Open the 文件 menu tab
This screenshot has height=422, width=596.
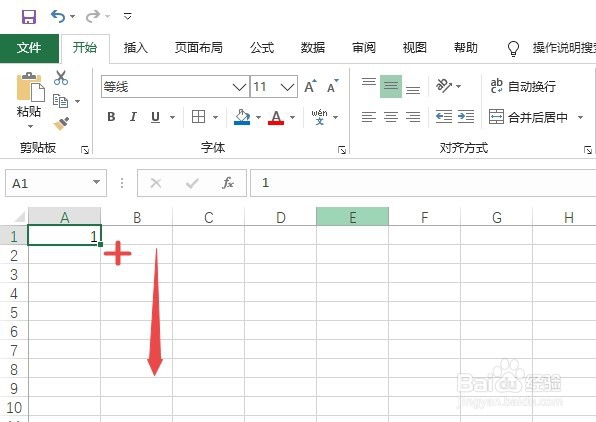click(29, 48)
